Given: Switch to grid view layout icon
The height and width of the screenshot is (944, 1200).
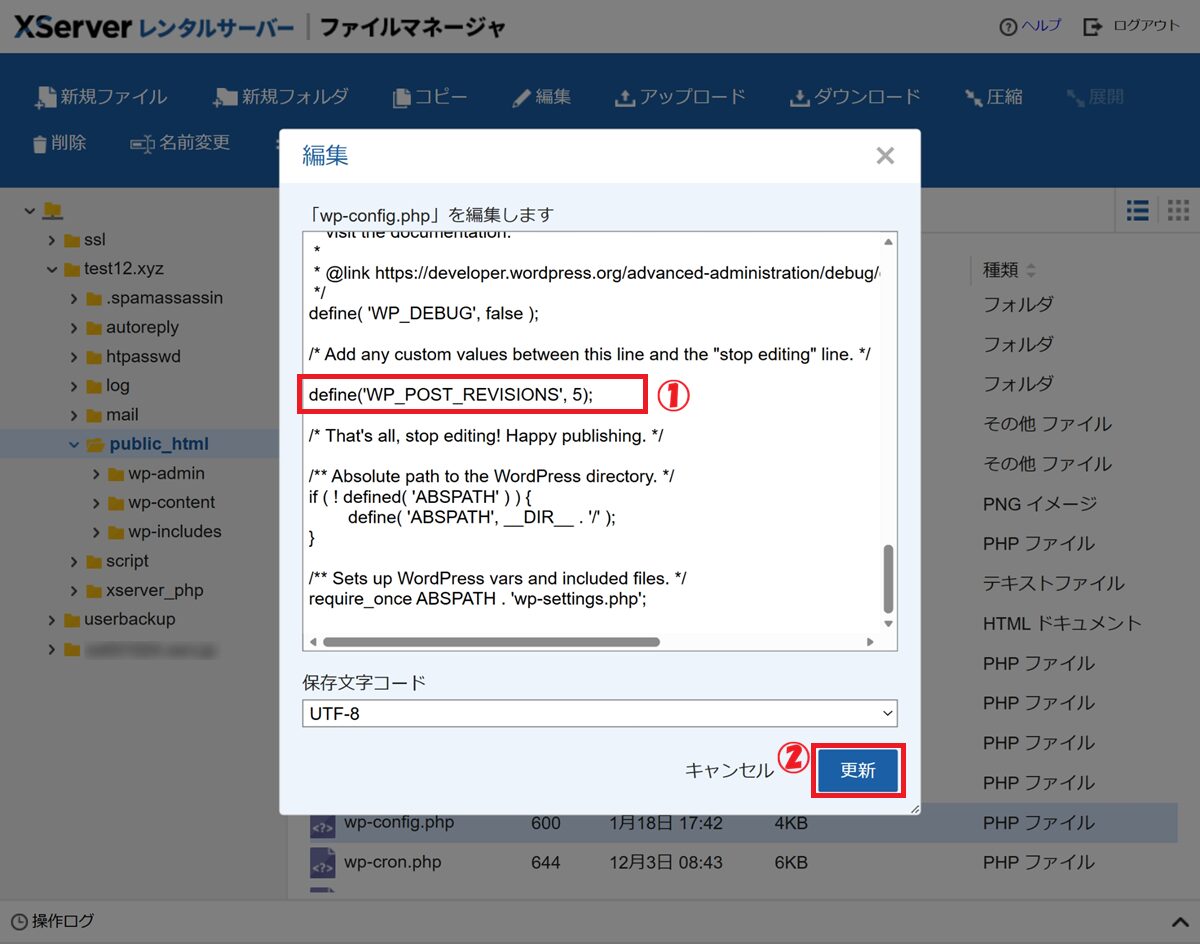Looking at the screenshot, I should tap(1178, 210).
